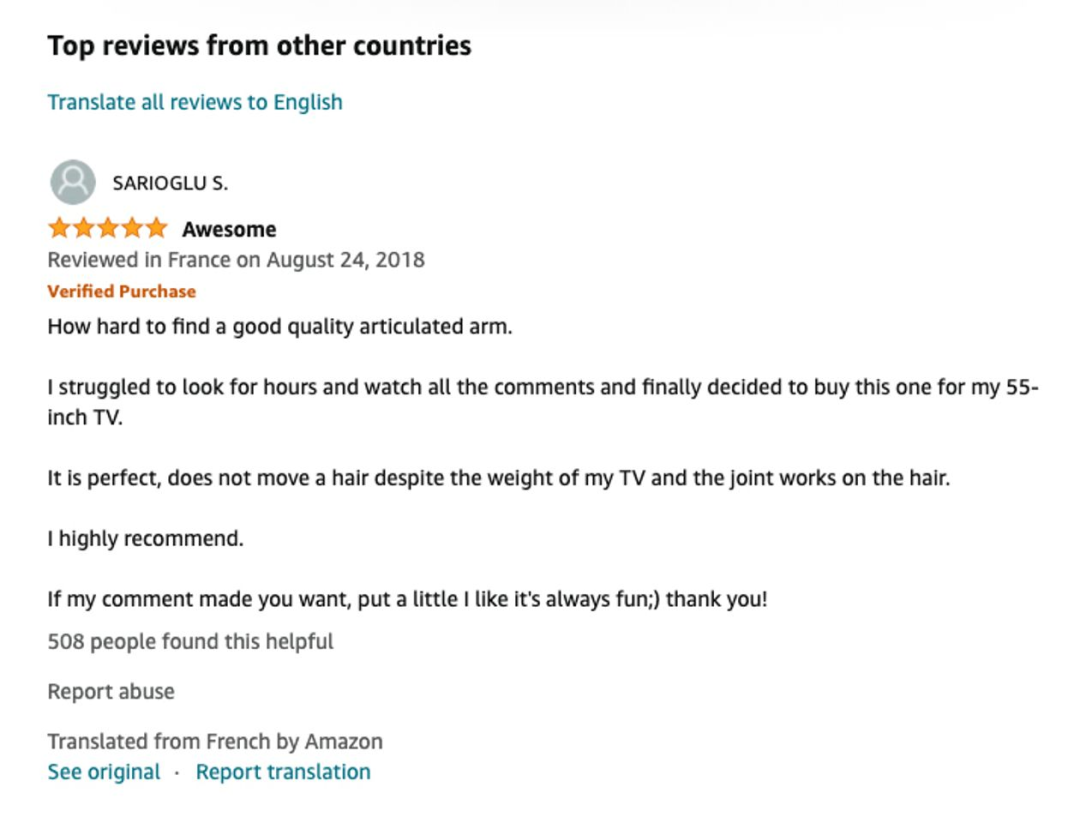This screenshot has width=1080, height=817.
Task: Click the third star in the rating
Action: [x=107, y=229]
